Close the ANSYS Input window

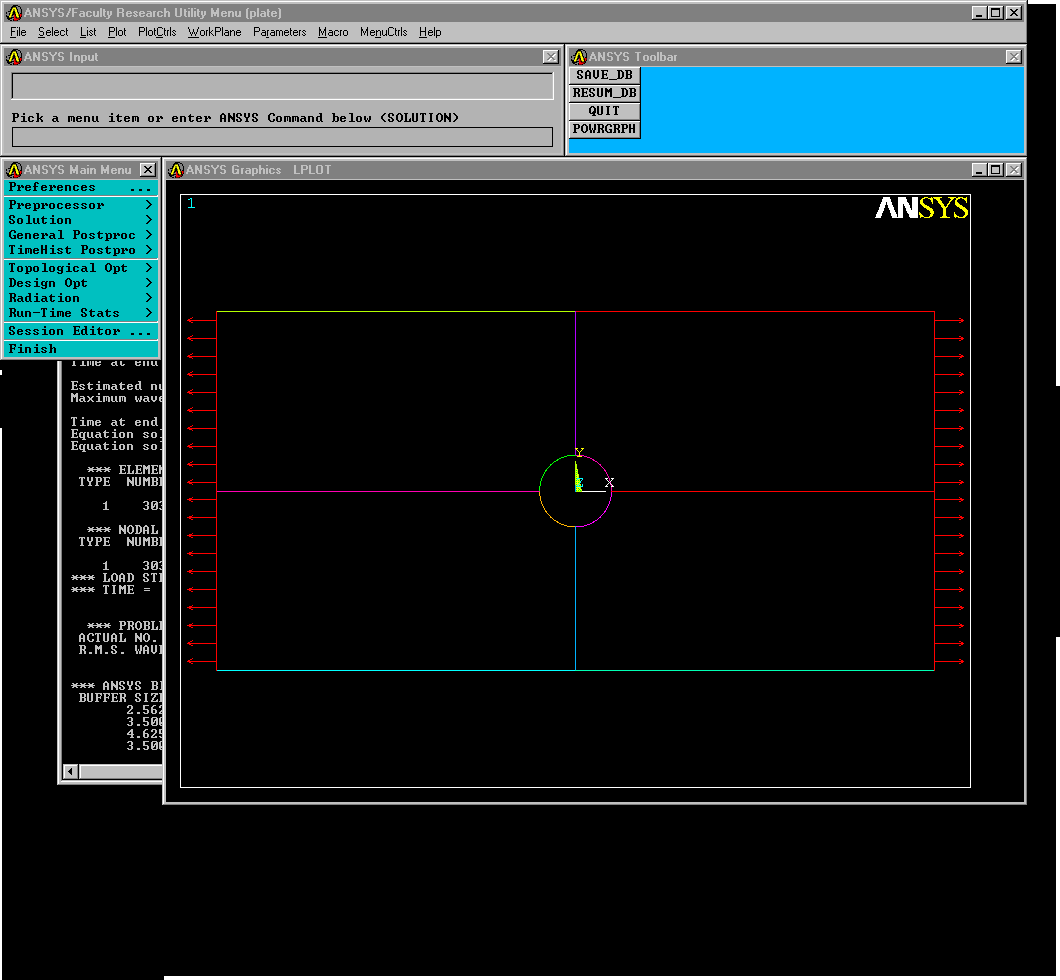click(x=551, y=57)
